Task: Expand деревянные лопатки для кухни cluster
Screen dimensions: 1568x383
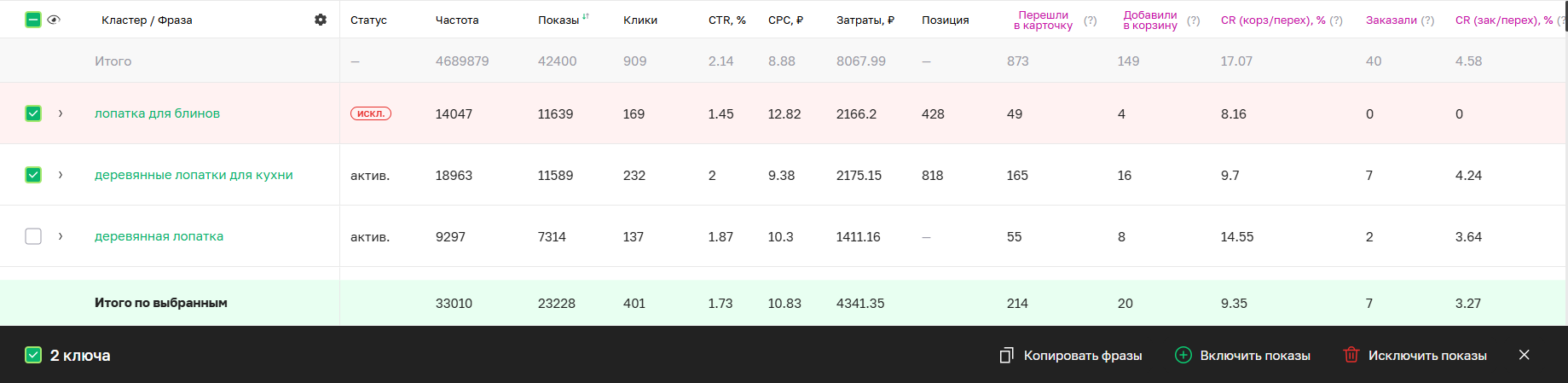Action: point(61,175)
